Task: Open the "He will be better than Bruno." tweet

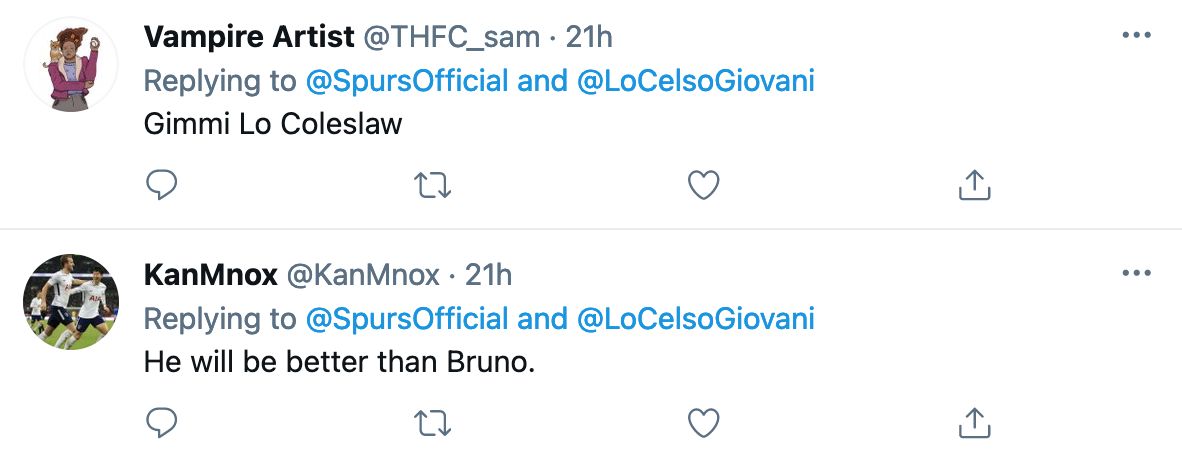Action: 340,363
